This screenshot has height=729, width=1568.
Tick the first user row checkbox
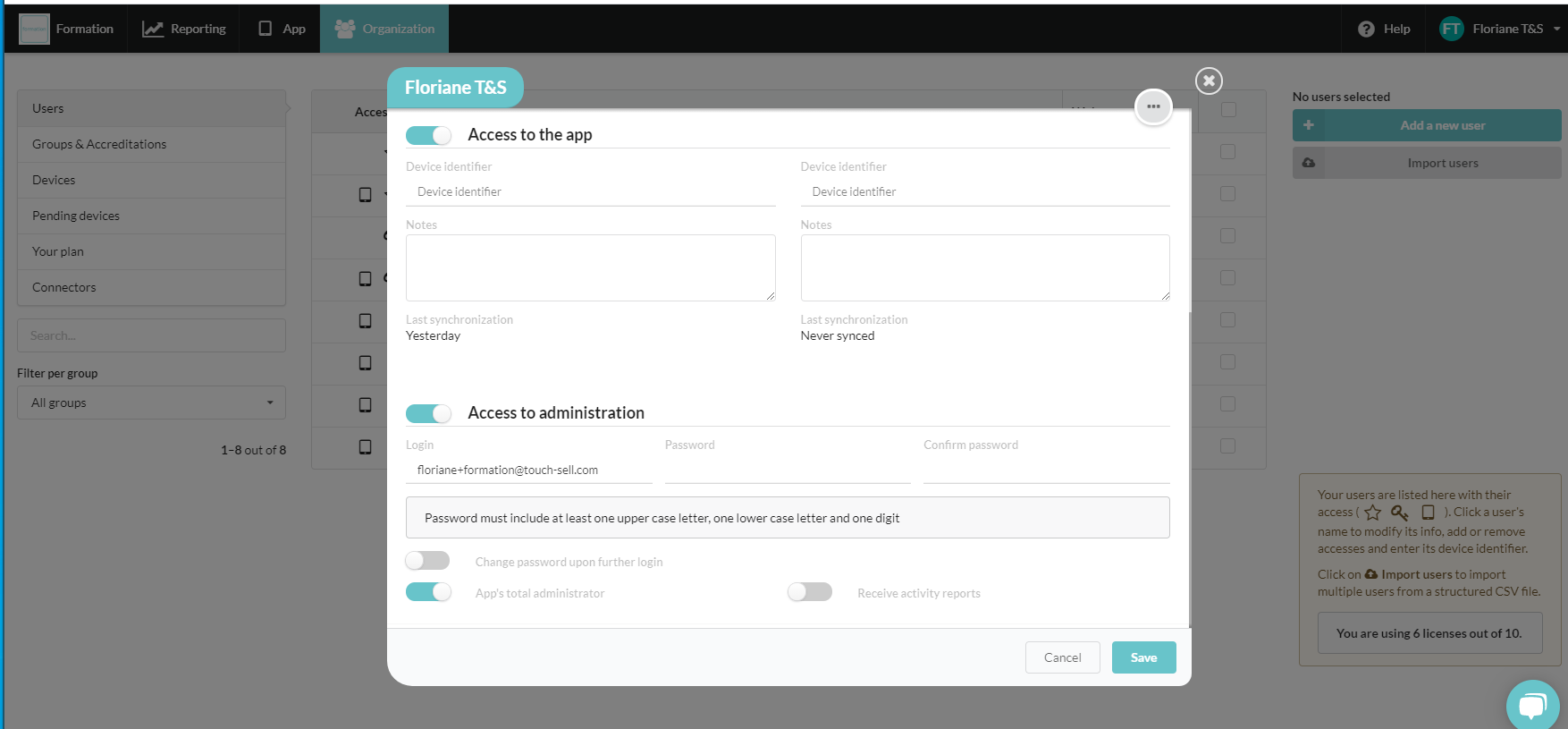[x=1228, y=151]
